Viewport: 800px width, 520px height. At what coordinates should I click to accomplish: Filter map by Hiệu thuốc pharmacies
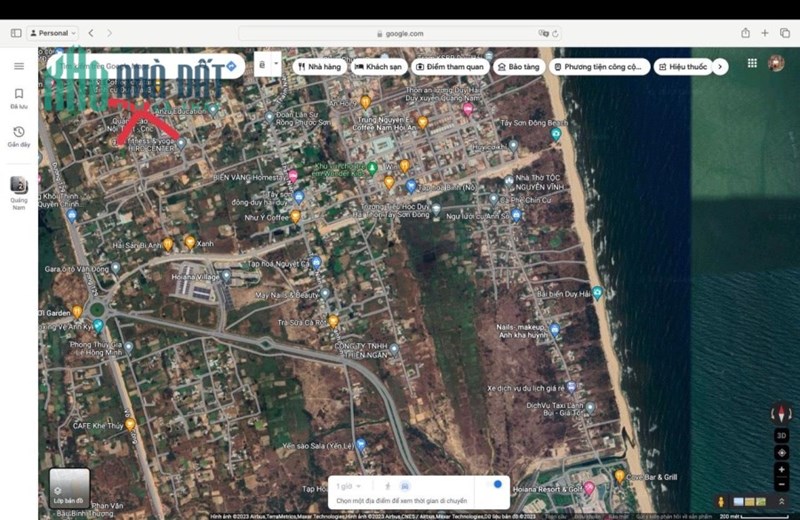[683, 67]
